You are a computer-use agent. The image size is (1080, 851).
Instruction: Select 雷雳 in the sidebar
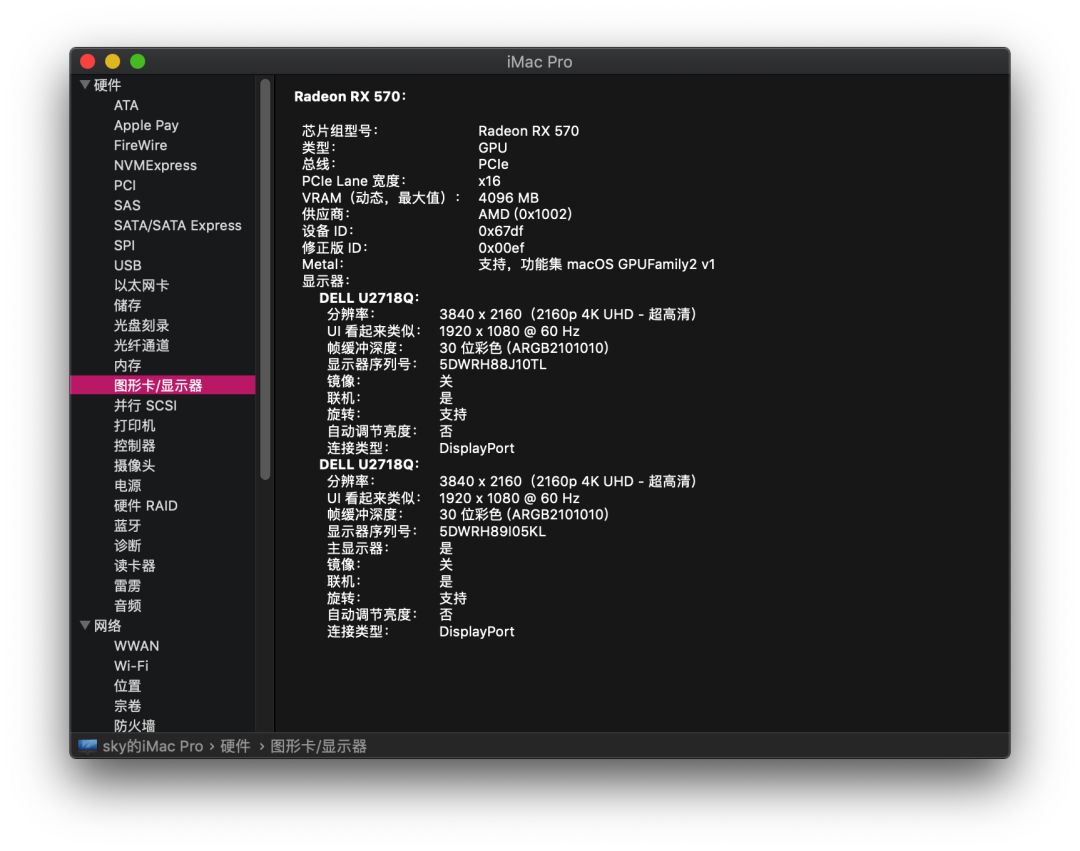127,585
